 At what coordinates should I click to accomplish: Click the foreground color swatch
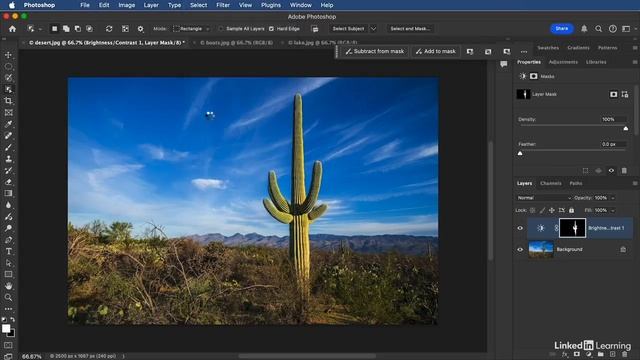pos(6,329)
